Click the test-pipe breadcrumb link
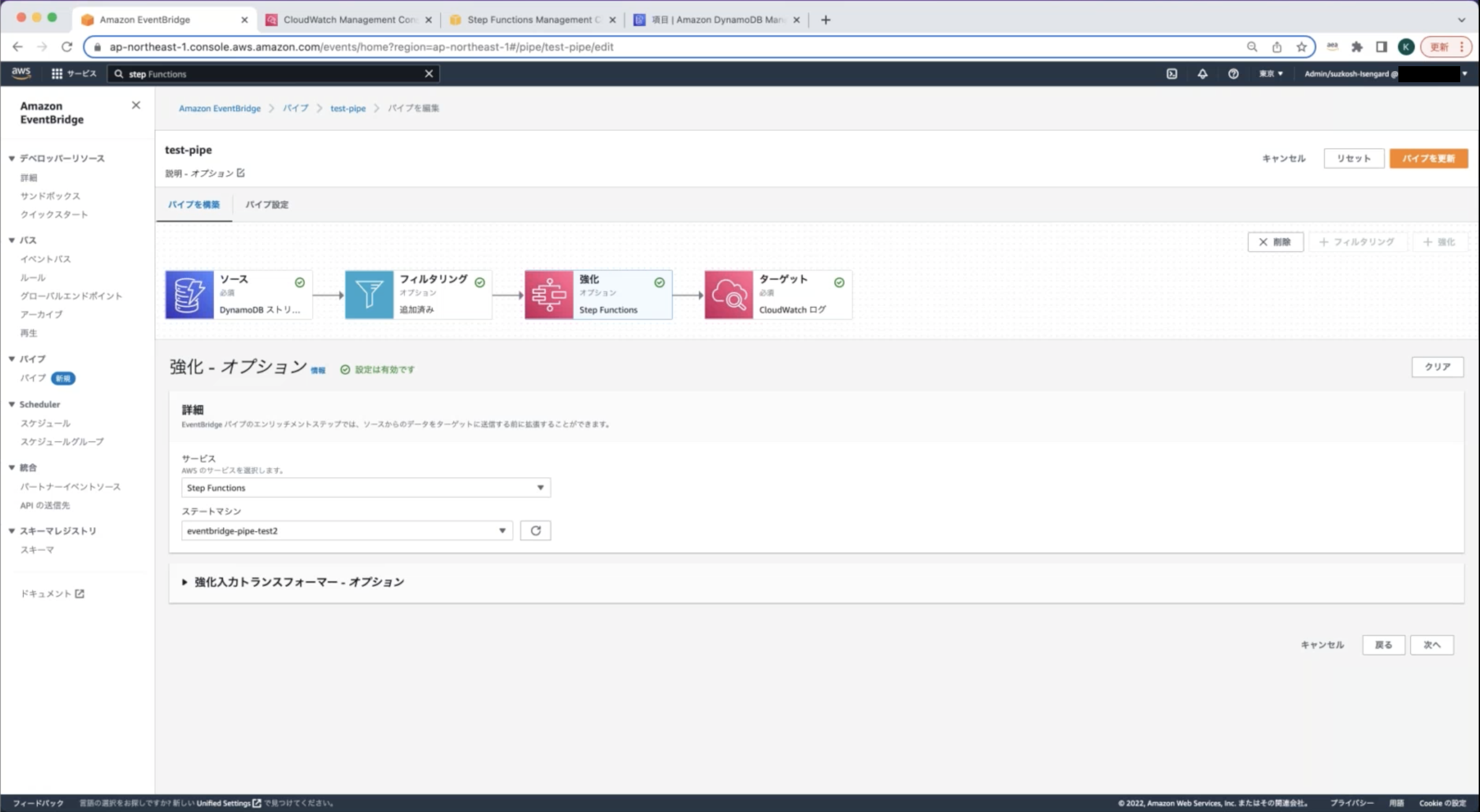Image resolution: width=1480 pixels, height=812 pixels. click(347, 108)
